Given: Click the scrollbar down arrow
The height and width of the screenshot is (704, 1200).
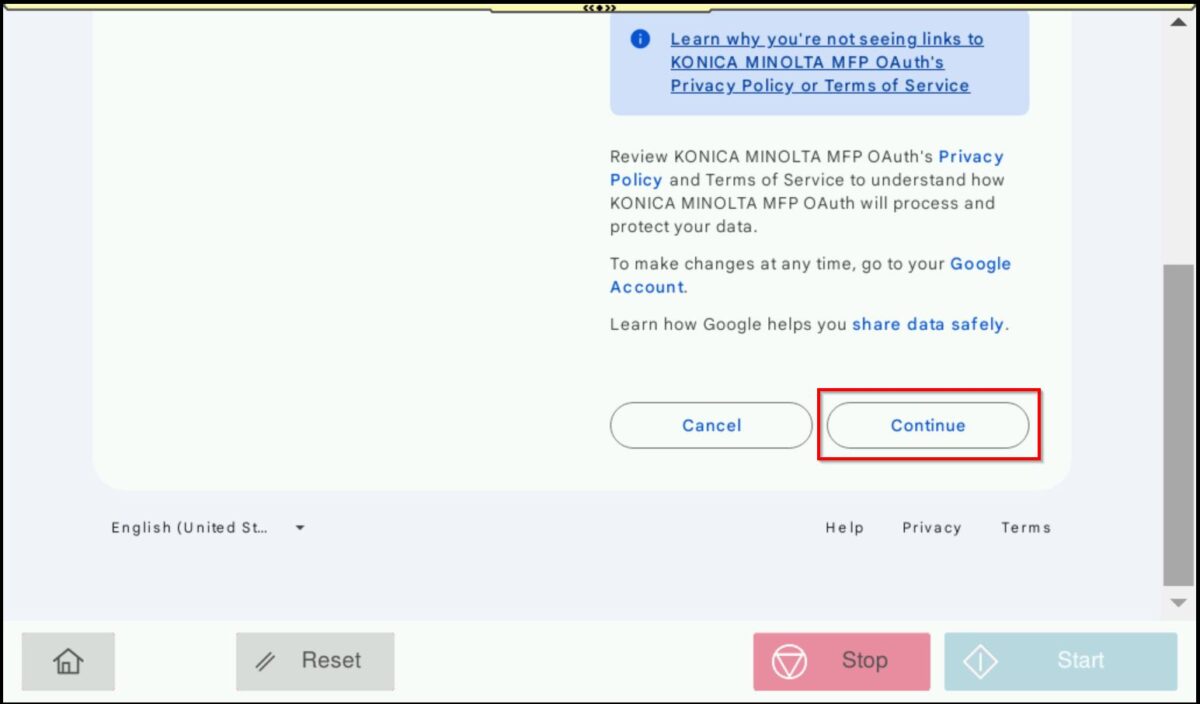Looking at the screenshot, I should coord(1178,603).
